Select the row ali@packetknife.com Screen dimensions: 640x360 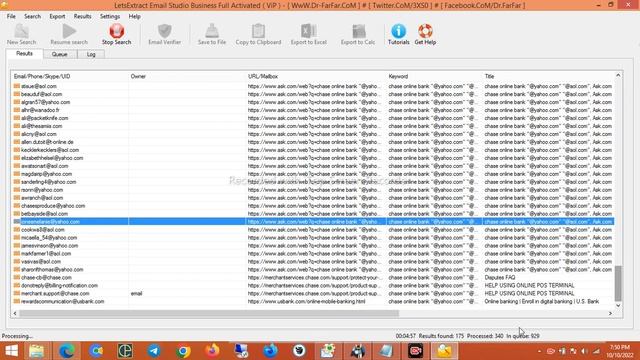pos(312,118)
